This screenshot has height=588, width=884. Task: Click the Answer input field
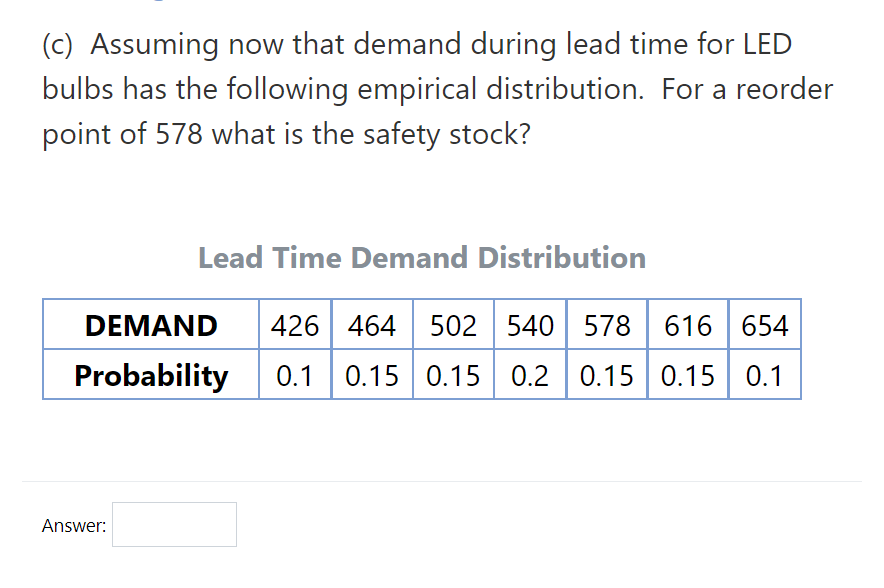click(174, 524)
